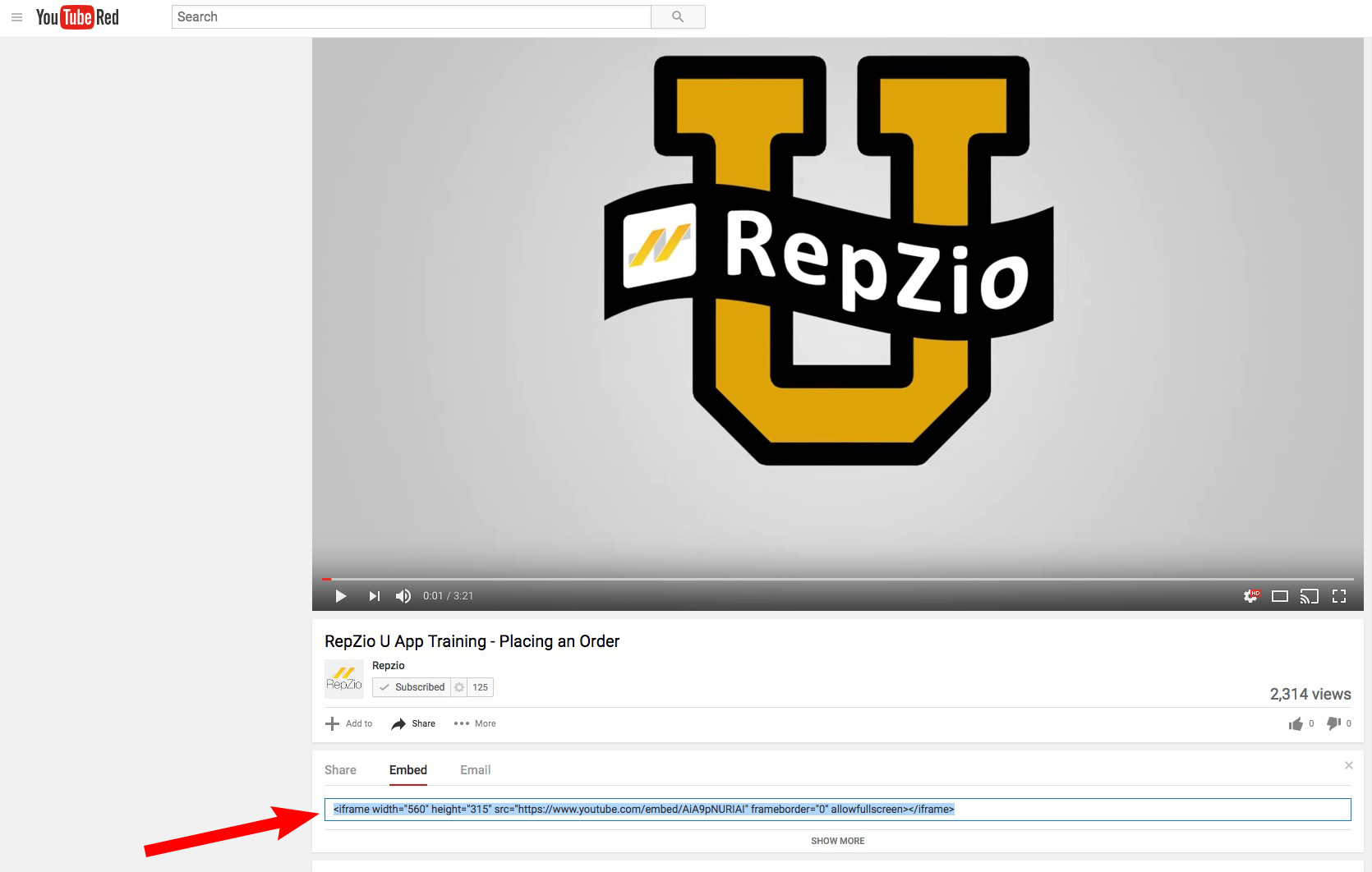
Task: Click the 125 subscriber count
Action: [x=481, y=687]
